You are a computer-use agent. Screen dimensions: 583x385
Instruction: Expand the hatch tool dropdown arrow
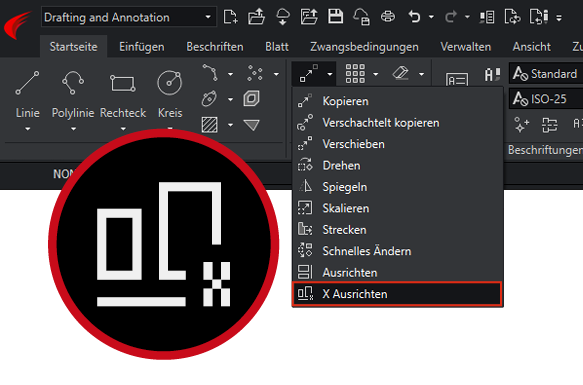tap(231, 125)
